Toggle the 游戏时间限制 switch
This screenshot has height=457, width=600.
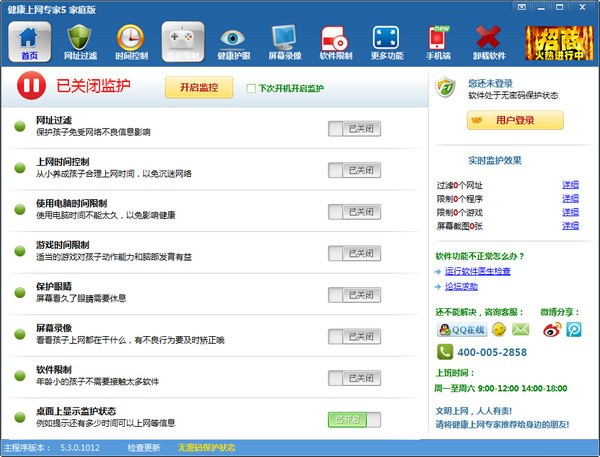354,253
